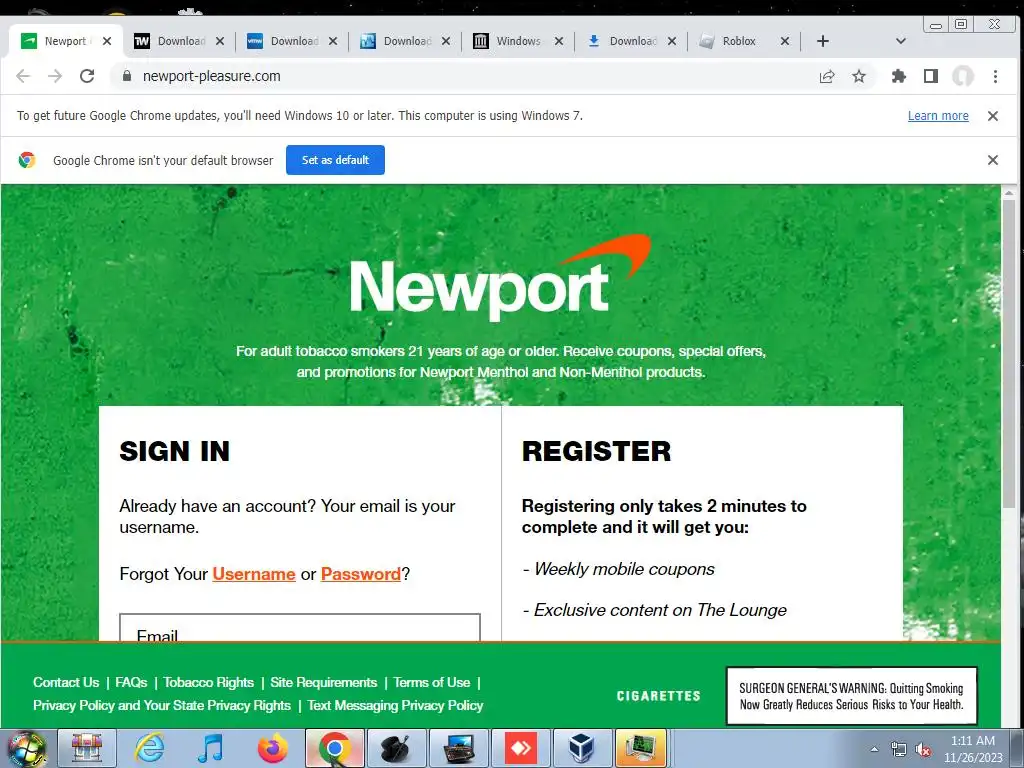Open the Learn more link
1024x768 pixels.
pos(938,116)
